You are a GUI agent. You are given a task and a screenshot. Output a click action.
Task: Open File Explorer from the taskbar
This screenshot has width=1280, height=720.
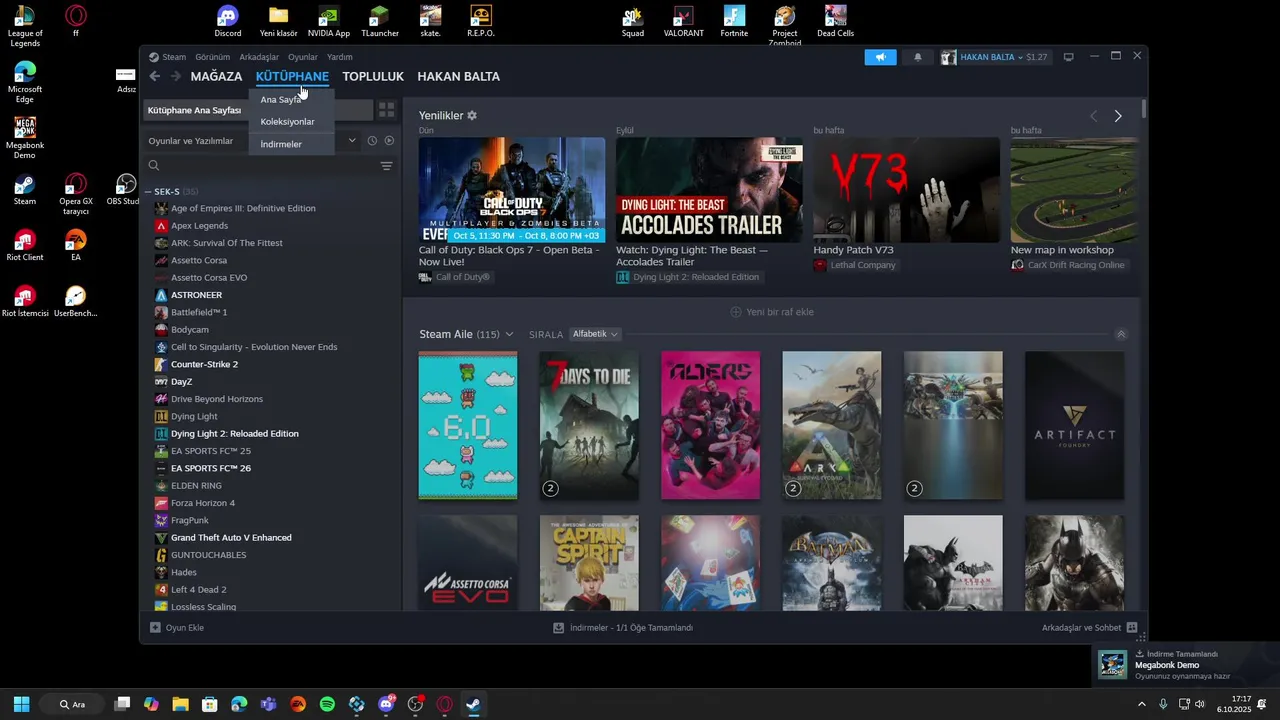(180, 704)
